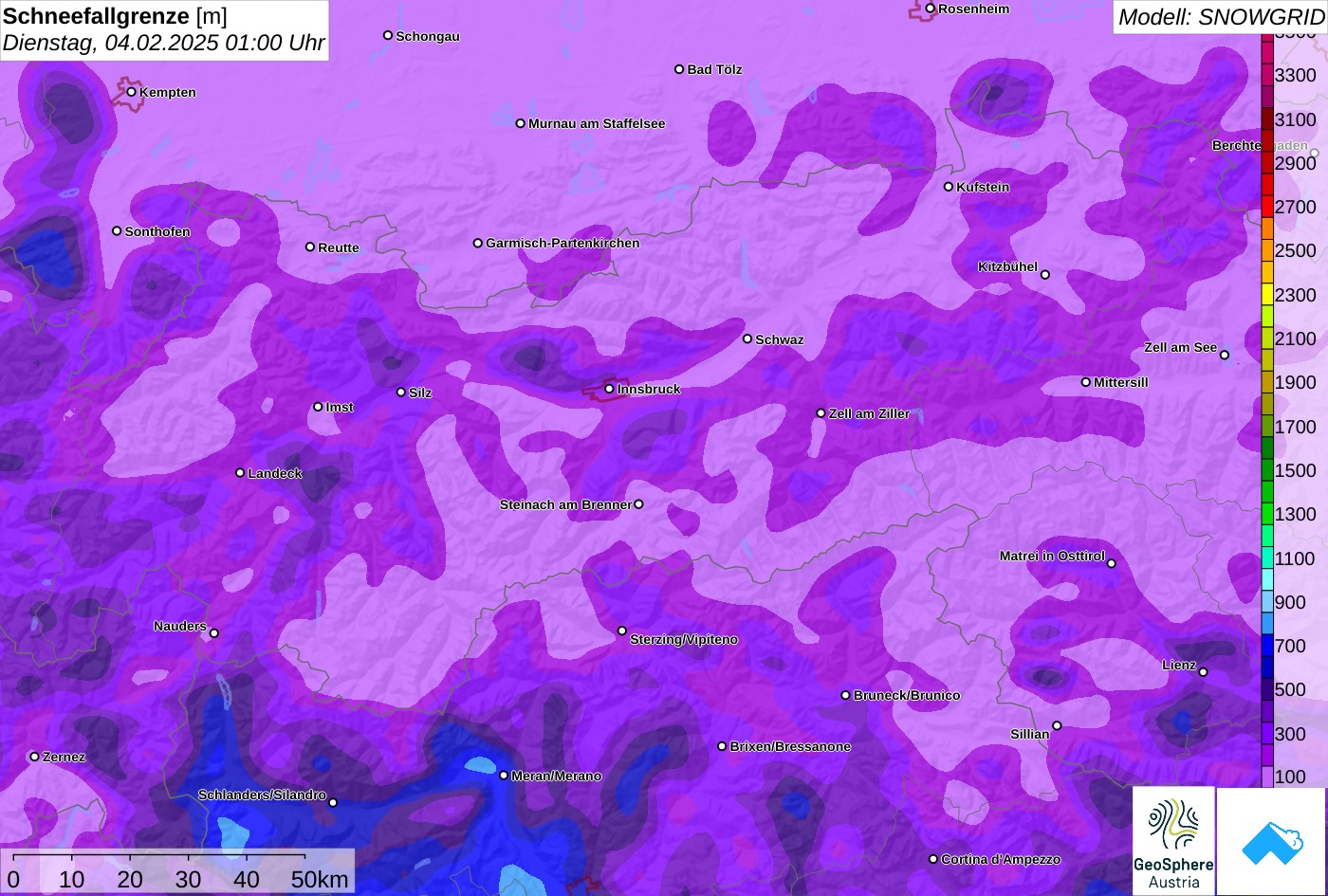Click the Sterzing/Vipiteno label

pyautogui.click(x=684, y=640)
